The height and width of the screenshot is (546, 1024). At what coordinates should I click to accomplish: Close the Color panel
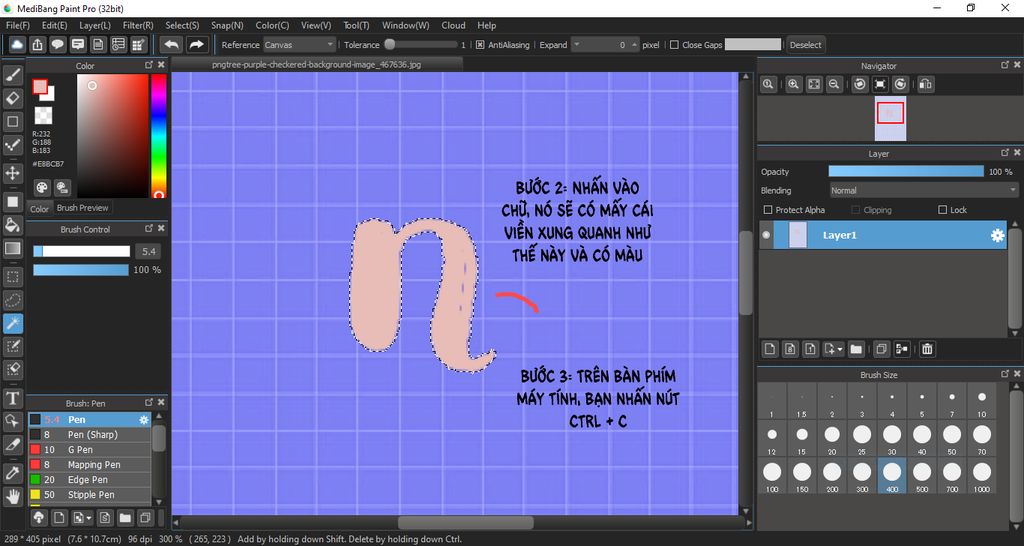(x=161, y=65)
